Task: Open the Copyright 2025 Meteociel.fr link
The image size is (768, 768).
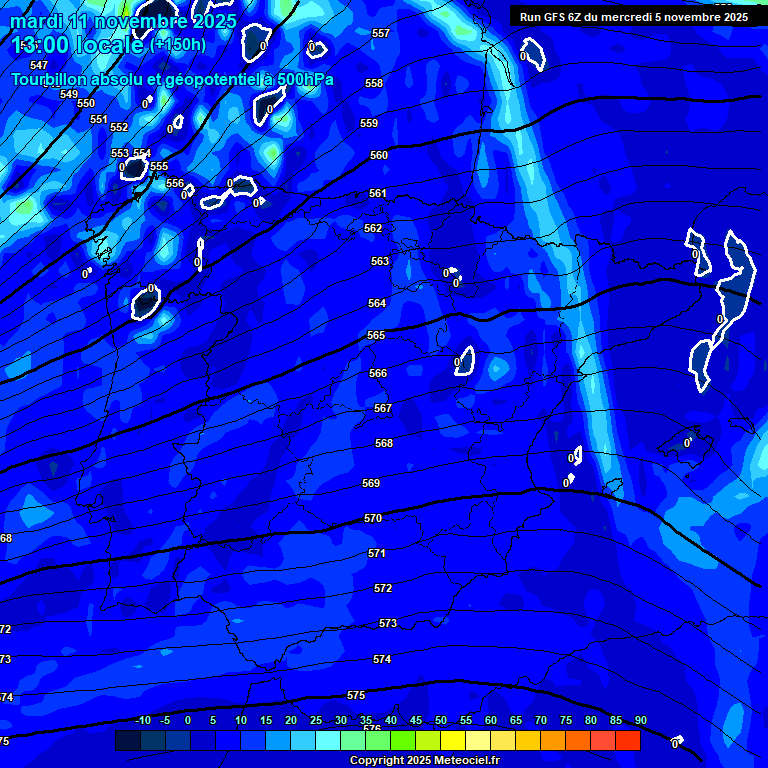Action: click(424, 761)
